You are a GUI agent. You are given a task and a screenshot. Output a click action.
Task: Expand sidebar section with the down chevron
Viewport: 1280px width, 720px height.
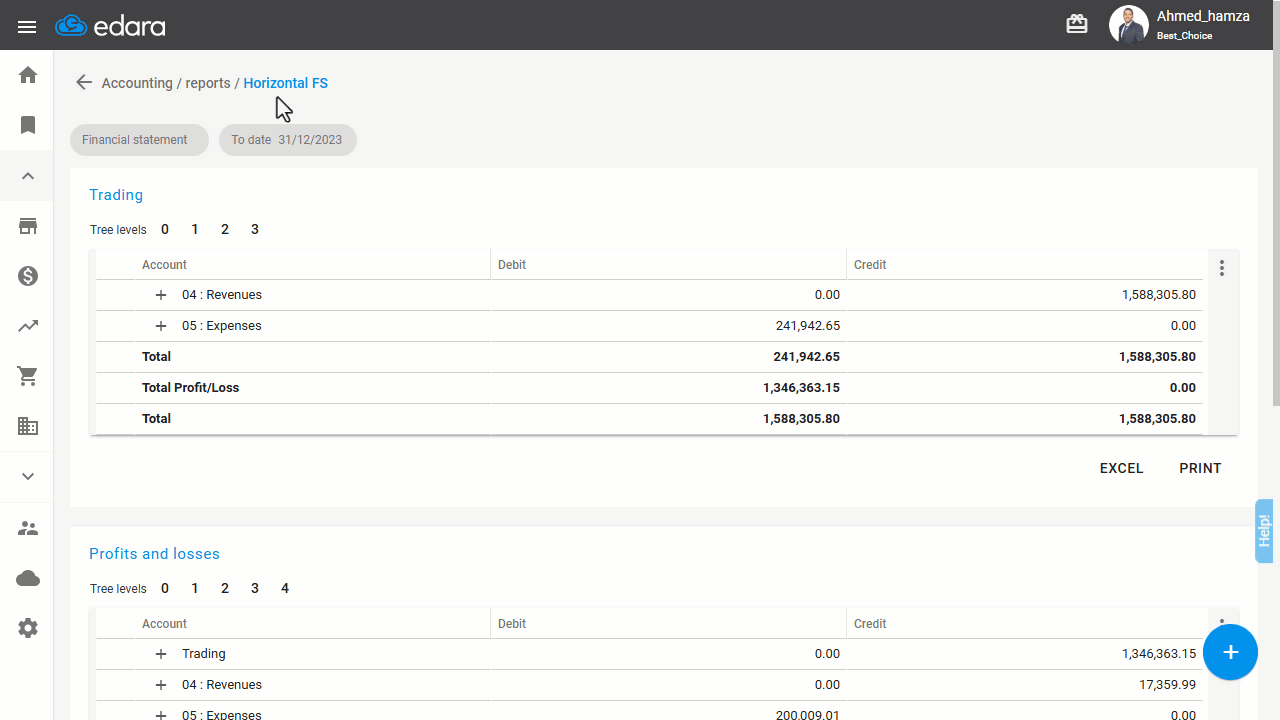pyautogui.click(x=28, y=476)
